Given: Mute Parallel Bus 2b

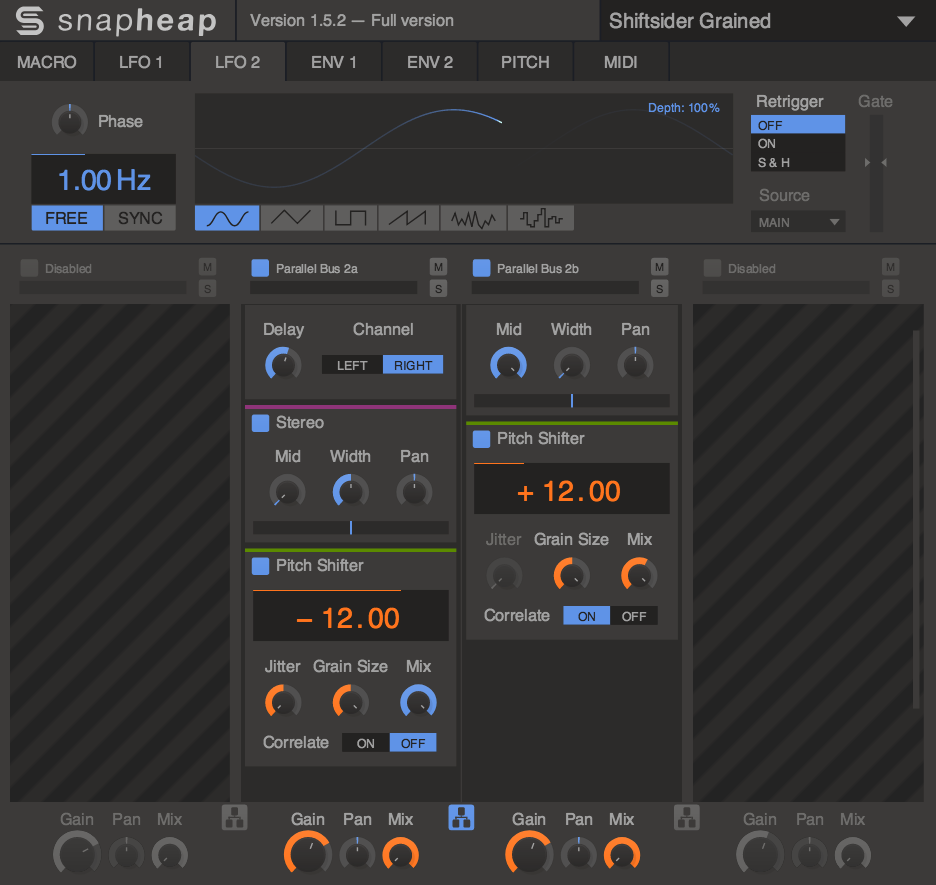Looking at the screenshot, I should point(659,267).
